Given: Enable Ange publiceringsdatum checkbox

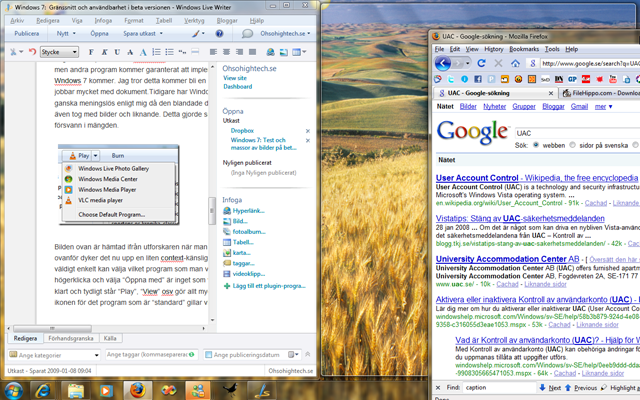Looking at the screenshot, I should (209, 355).
